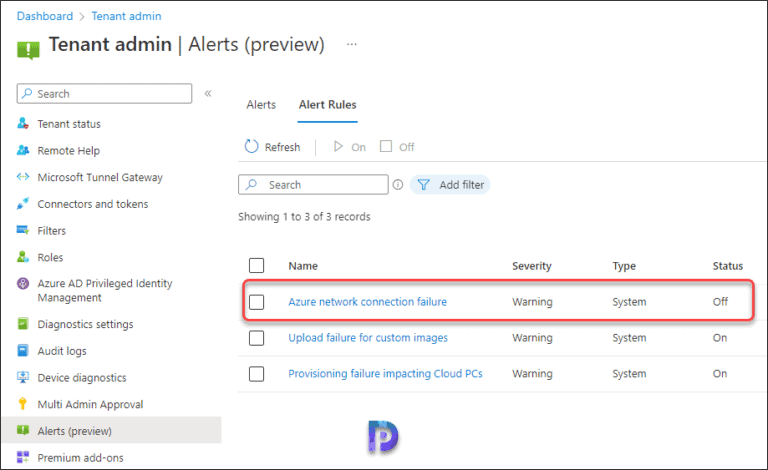Click the more options ellipsis in header
The image size is (768, 470).
pos(352,44)
